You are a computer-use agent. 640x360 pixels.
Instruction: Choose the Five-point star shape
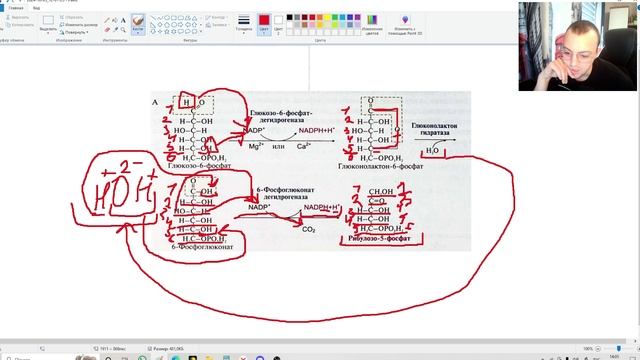(x=167, y=31)
